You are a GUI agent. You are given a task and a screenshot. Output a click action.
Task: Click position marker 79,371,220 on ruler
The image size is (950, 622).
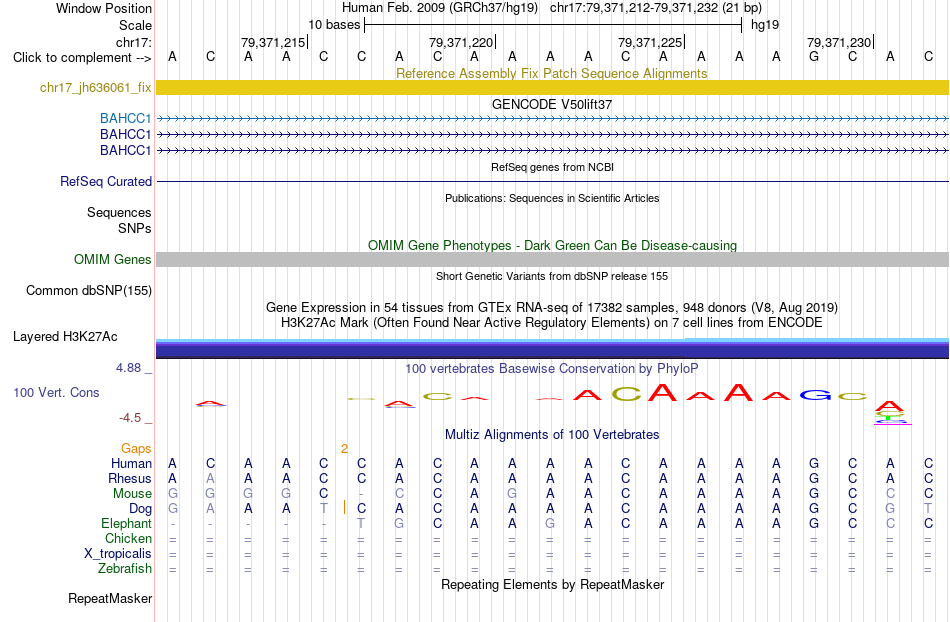click(461, 42)
